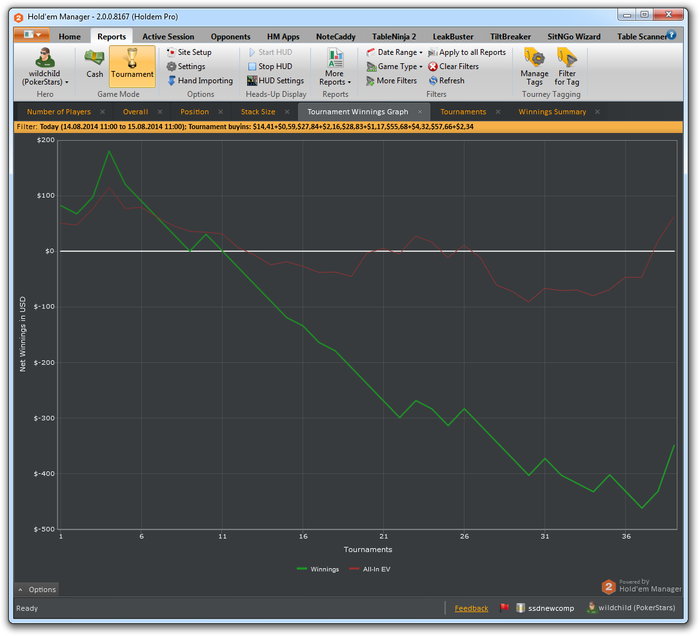Close the Tournaments report tab

point(498,112)
